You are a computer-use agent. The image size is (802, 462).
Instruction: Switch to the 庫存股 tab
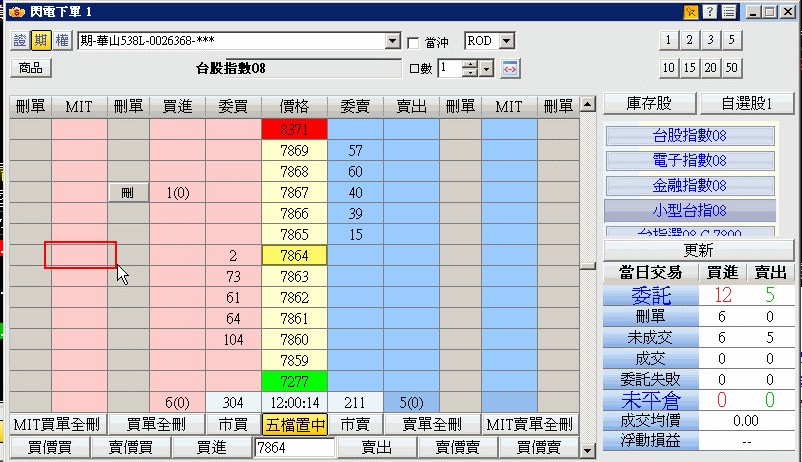tap(649, 103)
